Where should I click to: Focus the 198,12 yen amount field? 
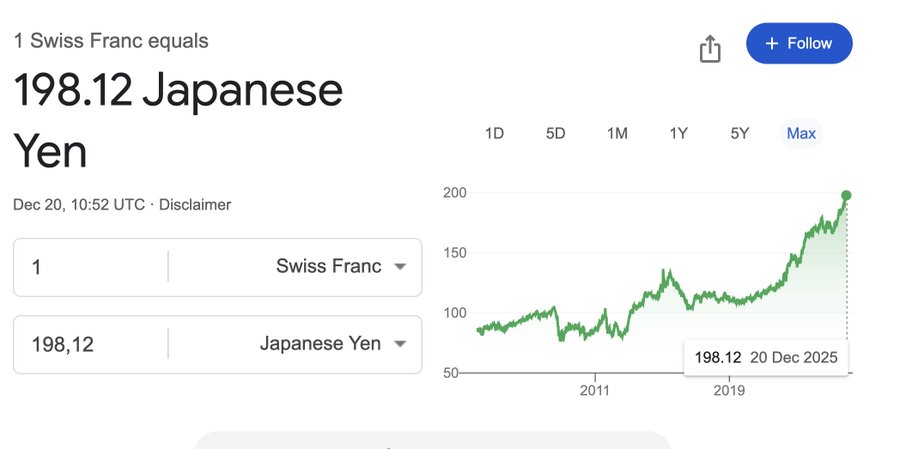pos(90,344)
